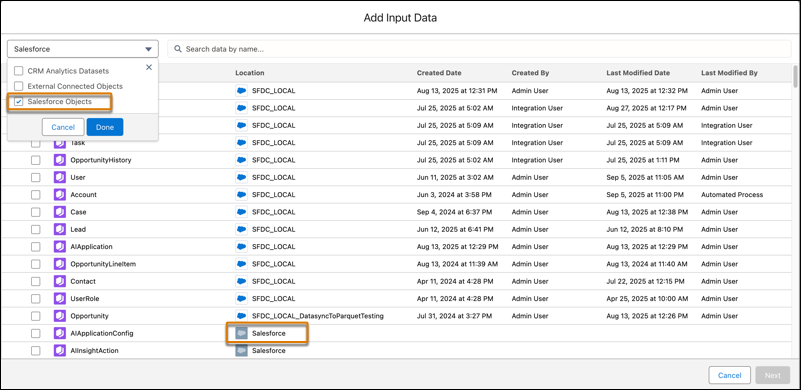Click the OpportunityLineItem object icon

(x=60, y=264)
